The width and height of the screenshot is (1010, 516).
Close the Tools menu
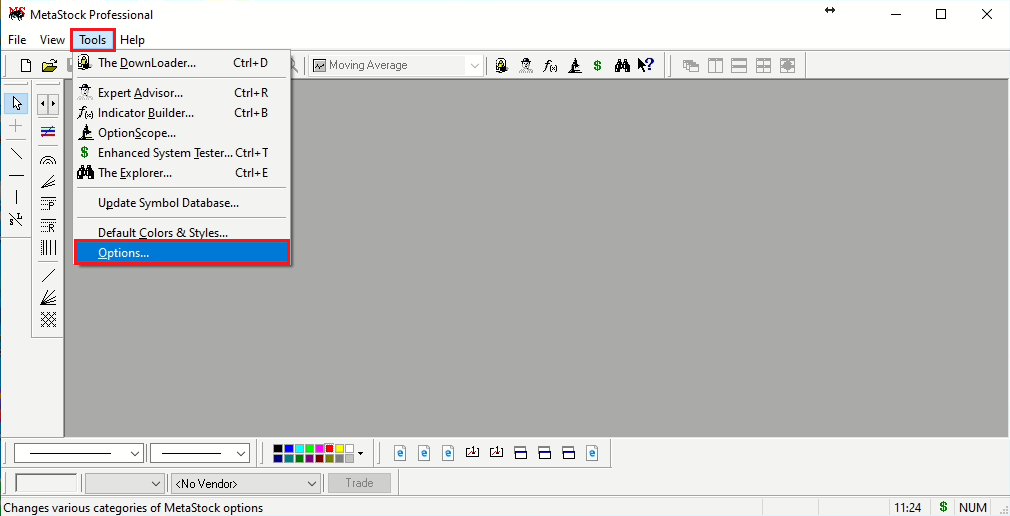pos(93,40)
